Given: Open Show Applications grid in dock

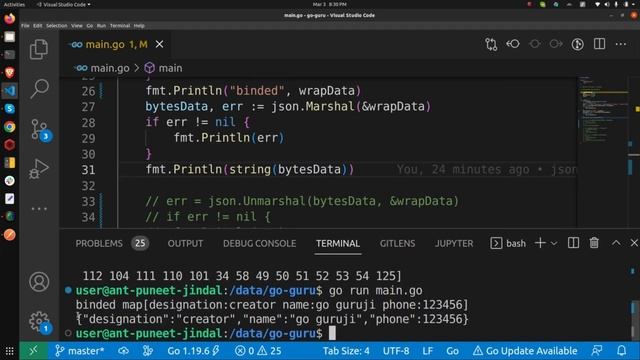Looking at the screenshot, I should [x=9, y=351].
